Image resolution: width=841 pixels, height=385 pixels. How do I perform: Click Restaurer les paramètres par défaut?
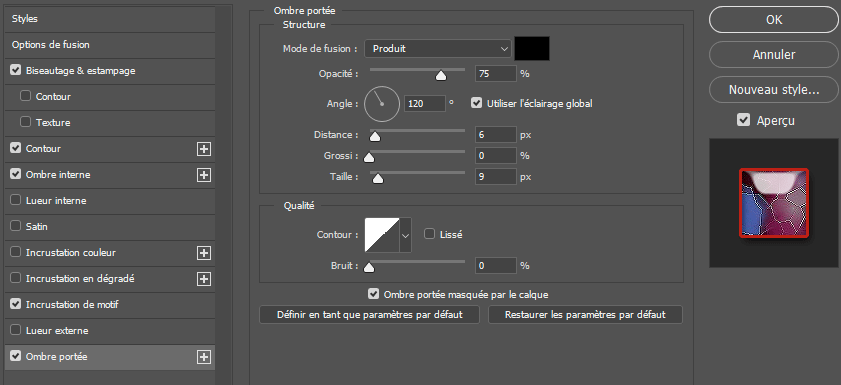[x=585, y=315]
